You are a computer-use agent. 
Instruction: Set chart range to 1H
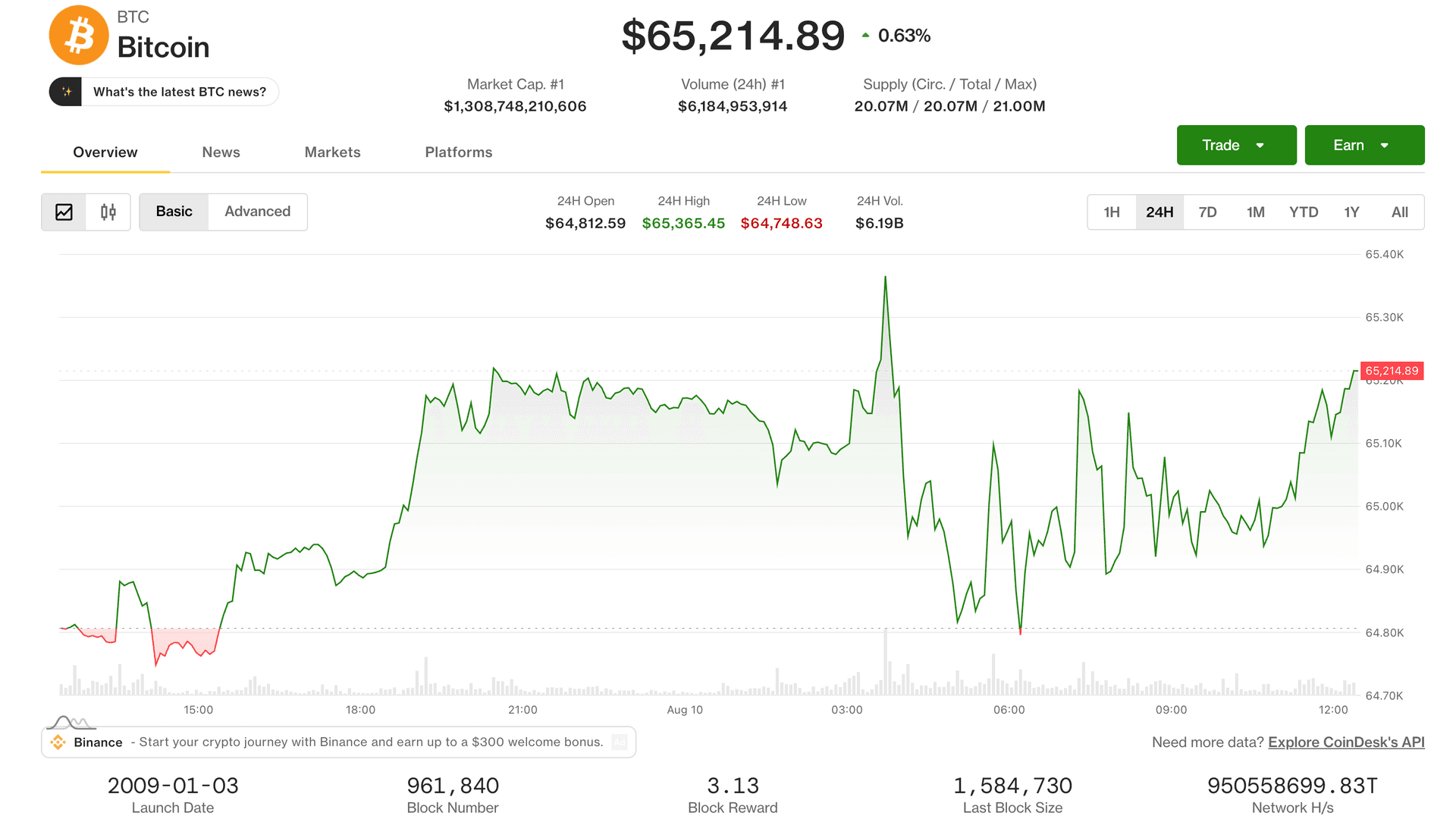pyautogui.click(x=1112, y=212)
